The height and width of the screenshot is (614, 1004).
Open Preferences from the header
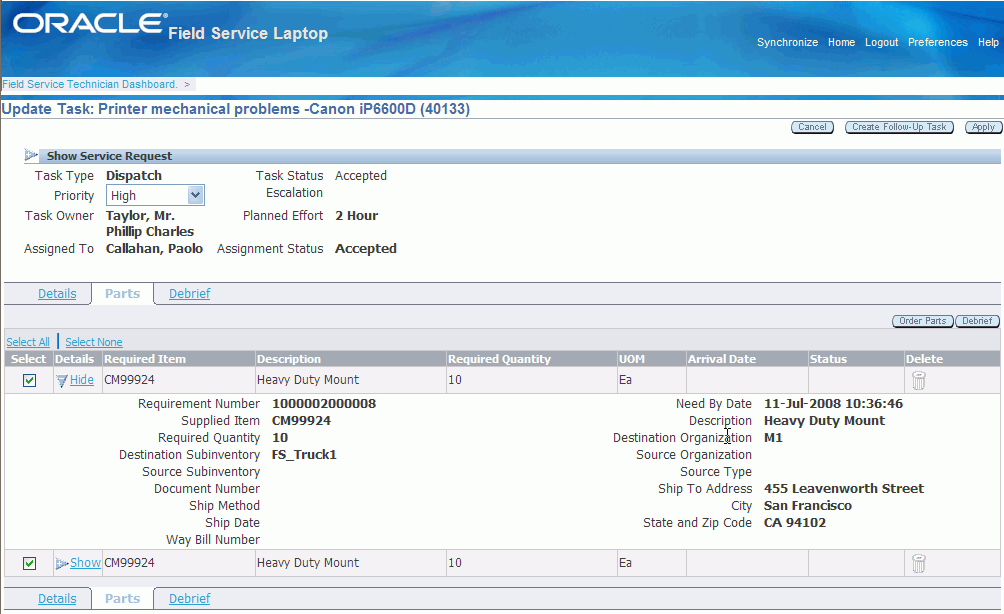[937, 42]
